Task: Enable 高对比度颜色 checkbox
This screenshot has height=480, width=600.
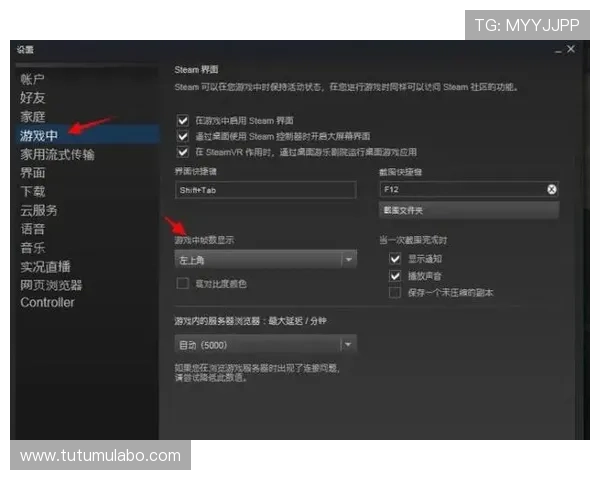Action: [x=183, y=284]
